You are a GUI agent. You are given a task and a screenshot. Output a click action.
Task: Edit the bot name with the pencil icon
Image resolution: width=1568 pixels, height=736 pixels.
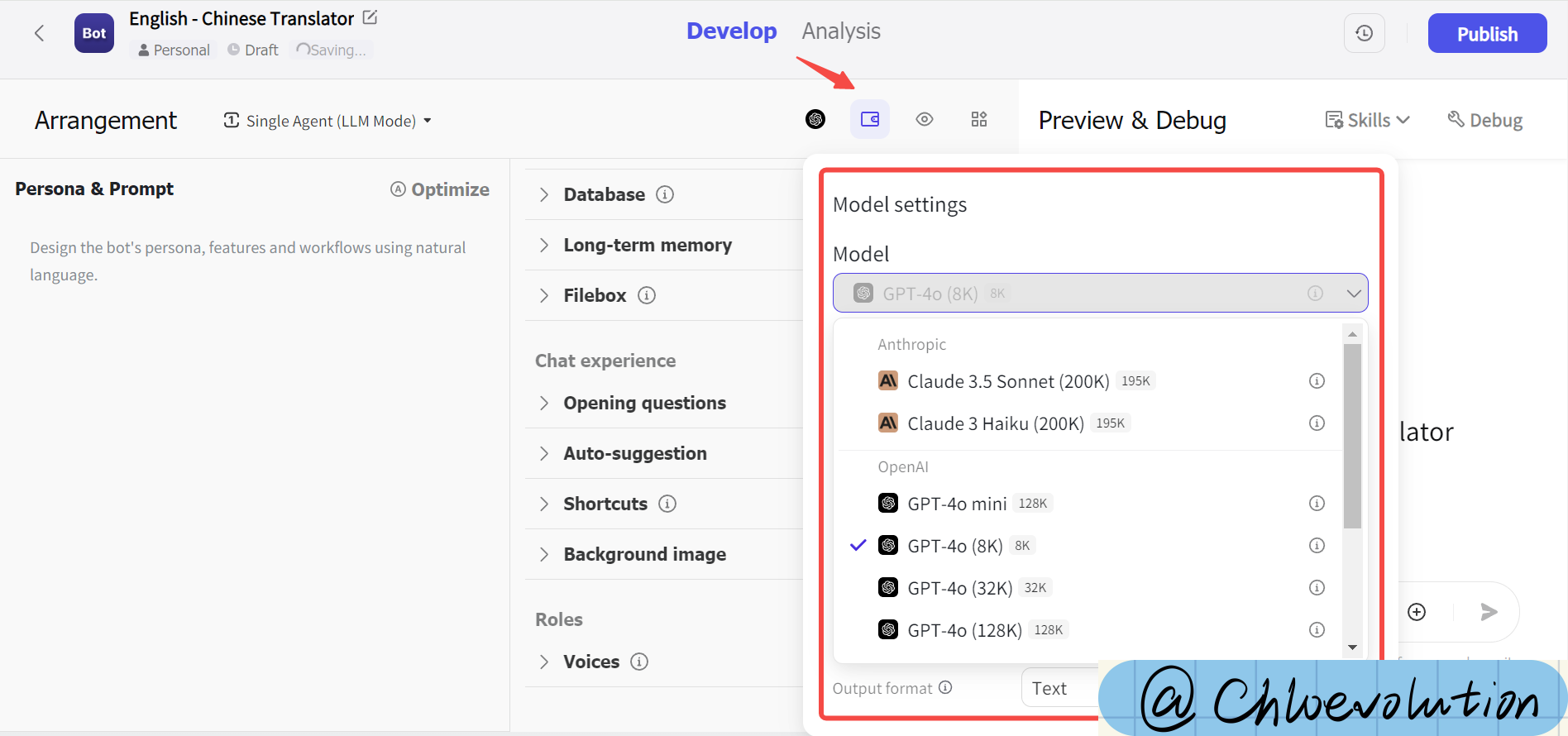pyautogui.click(x=370, y=17)
